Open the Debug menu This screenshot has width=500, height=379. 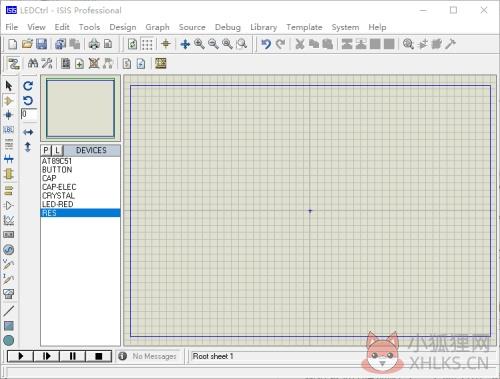[x=228, y=27]
